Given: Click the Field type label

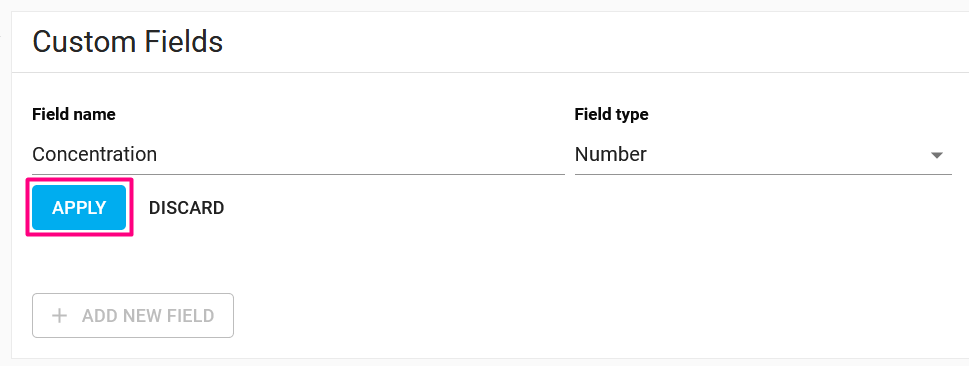Looking at the screenshot, I should 611,114.
